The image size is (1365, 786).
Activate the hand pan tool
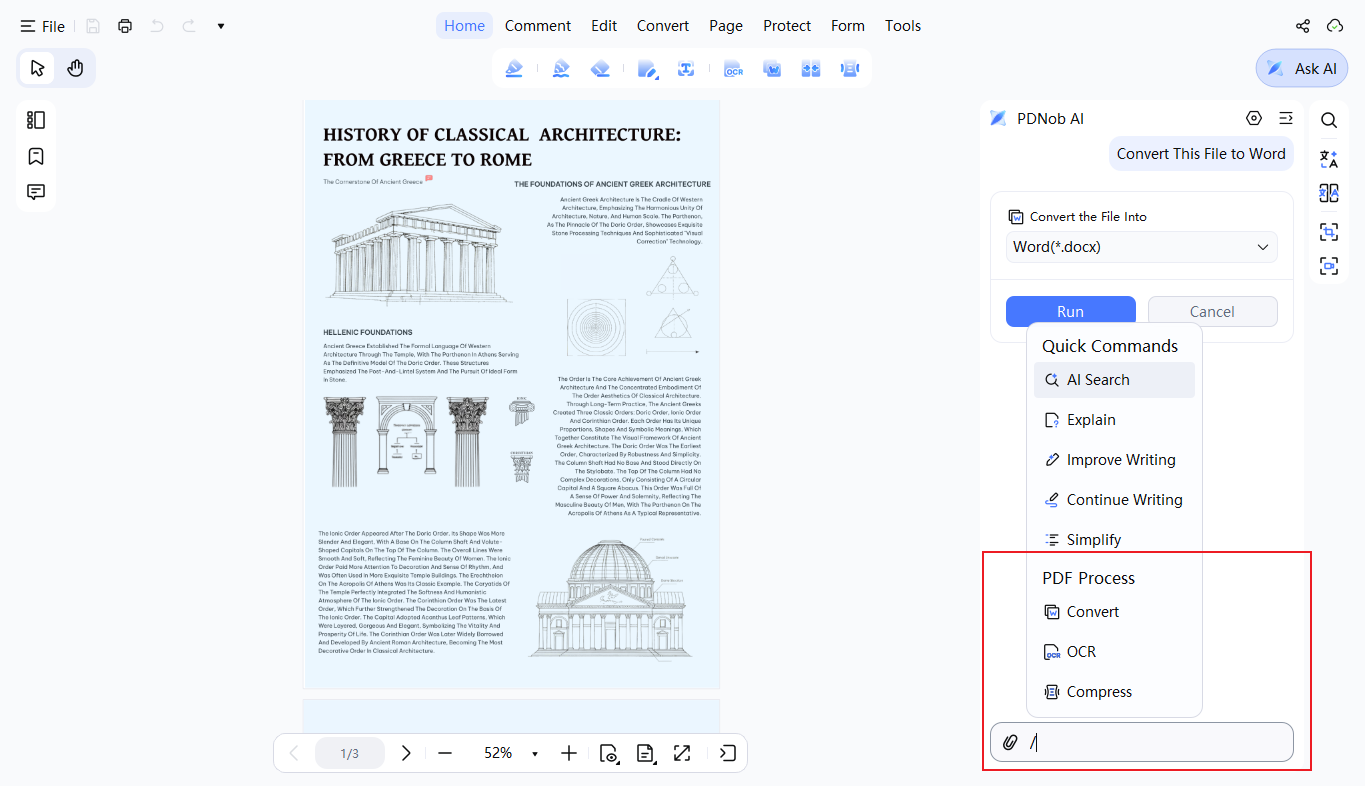pos(75,68)
